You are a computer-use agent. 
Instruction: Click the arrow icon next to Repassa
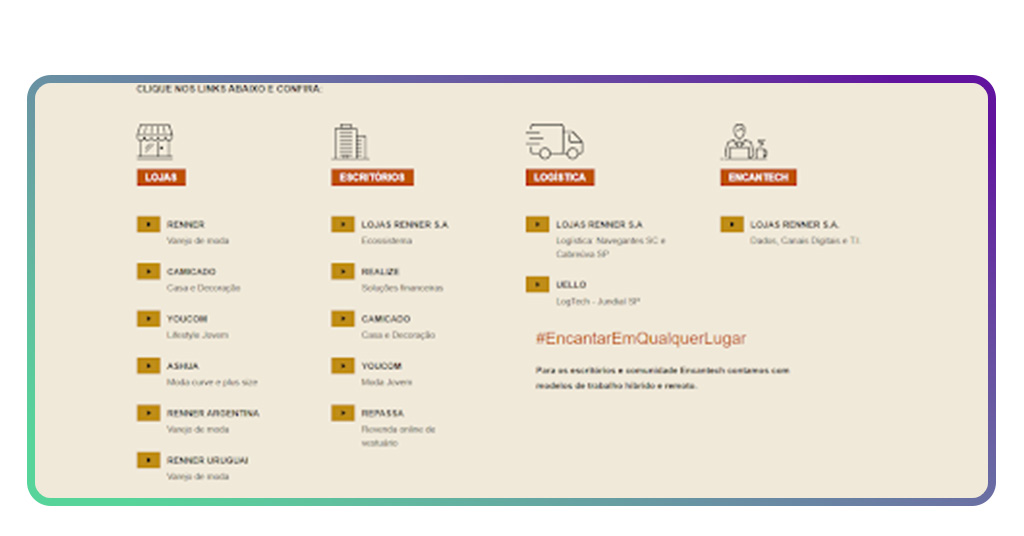343,412
